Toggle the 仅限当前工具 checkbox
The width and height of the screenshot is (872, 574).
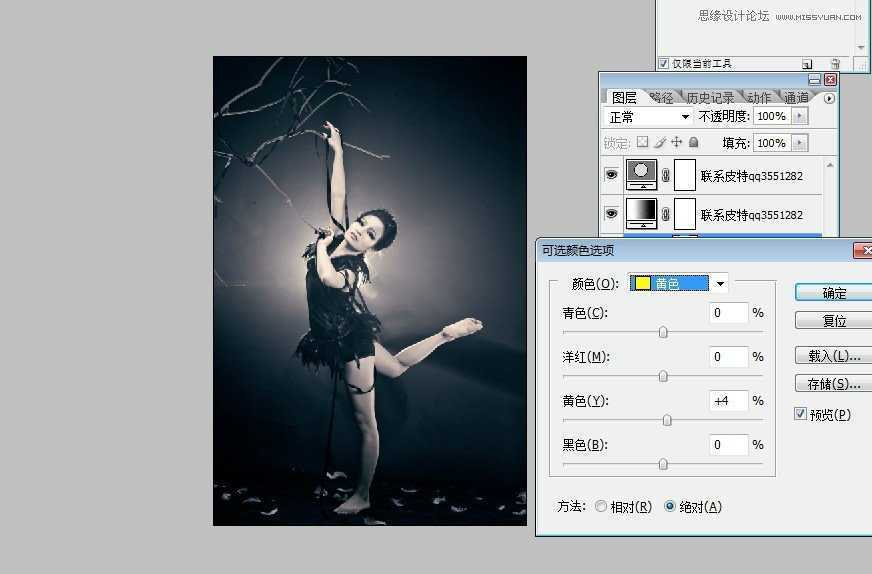663,63
